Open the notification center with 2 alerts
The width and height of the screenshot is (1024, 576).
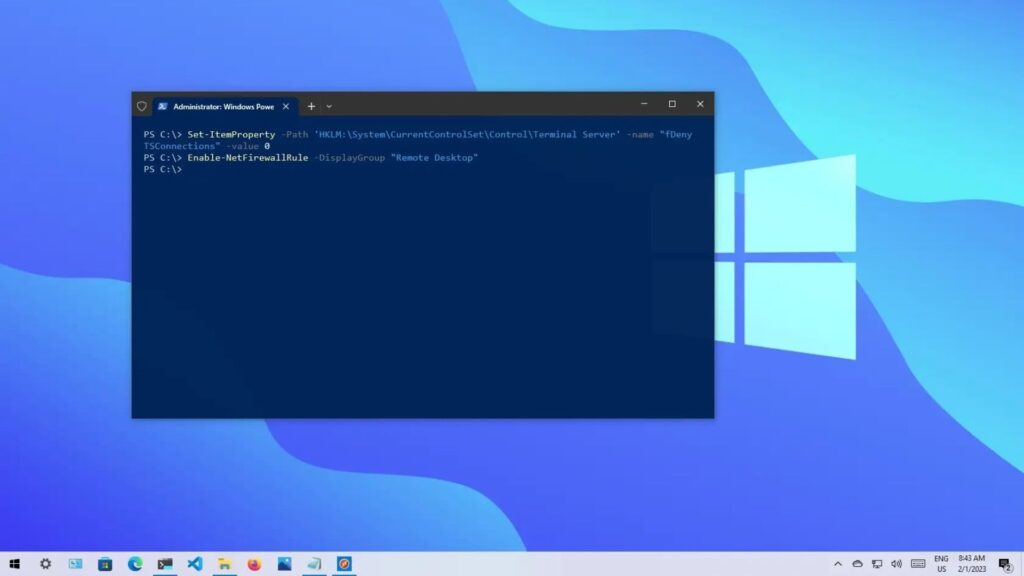pos(1004,564)
